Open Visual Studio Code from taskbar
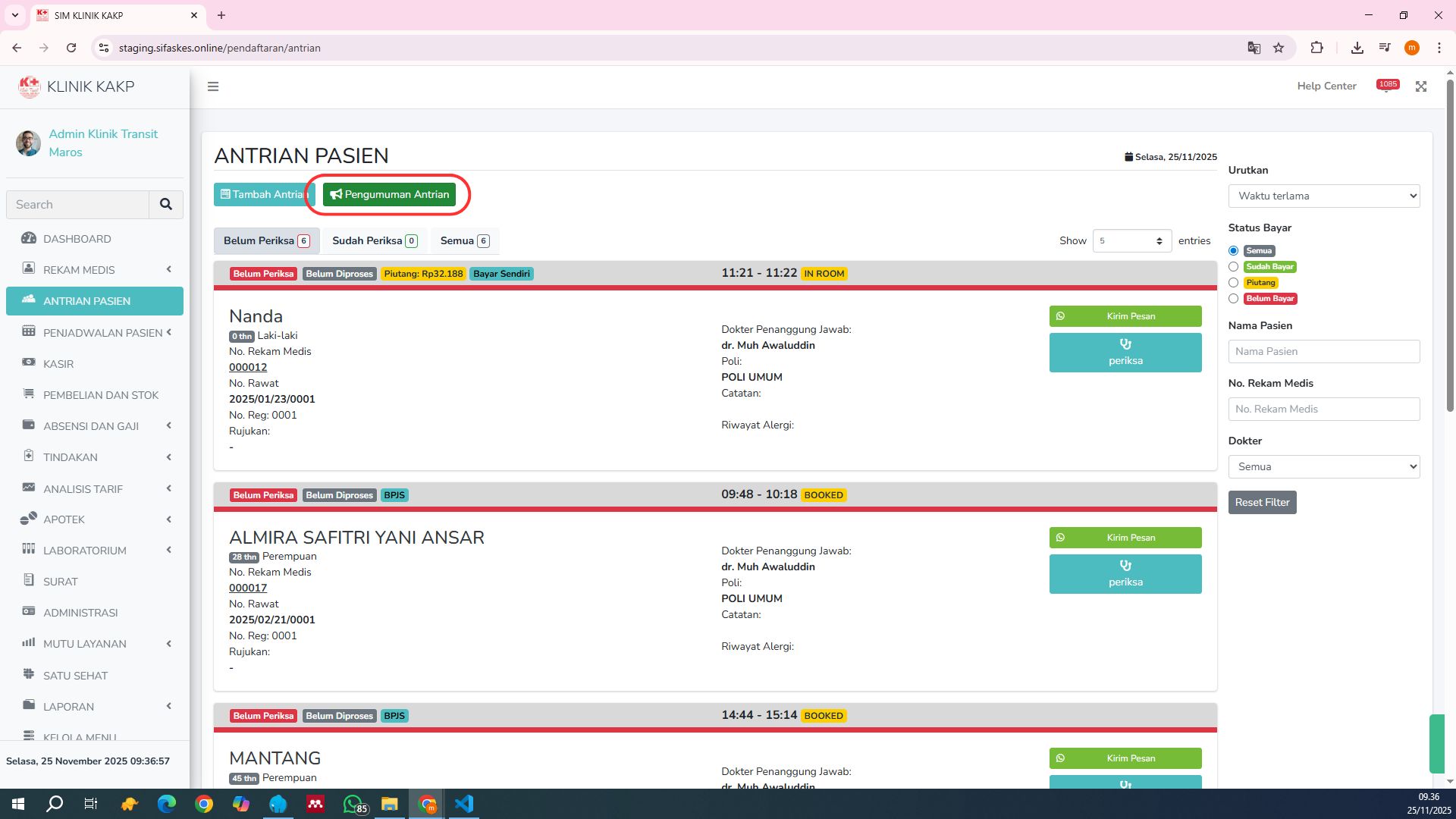1456x819 pixels. [x=464, y=804]
